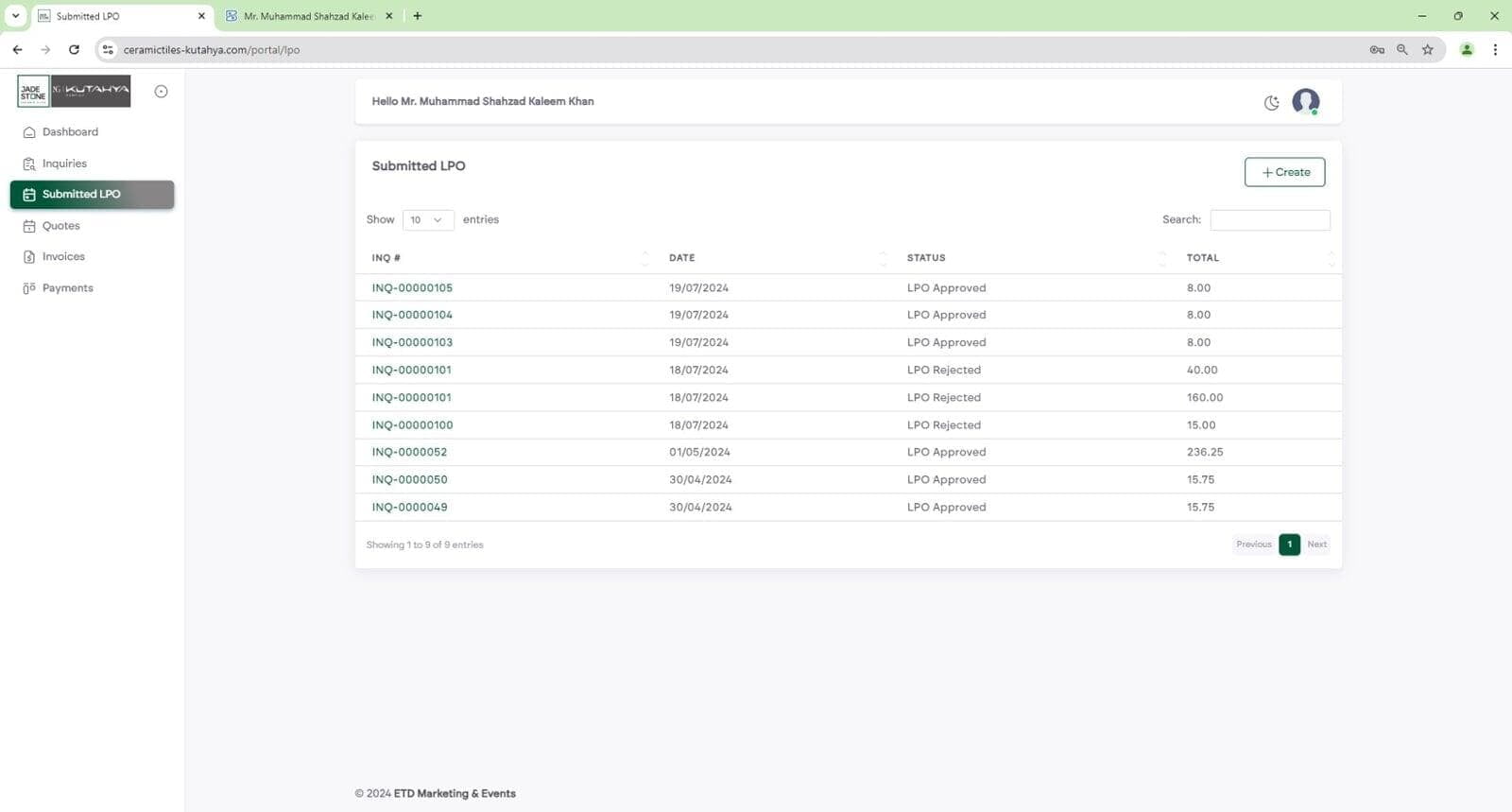Open inquiry INQ-0000049
The width and height of the screenshot is (1512, 812).
[x=409, y=508]
